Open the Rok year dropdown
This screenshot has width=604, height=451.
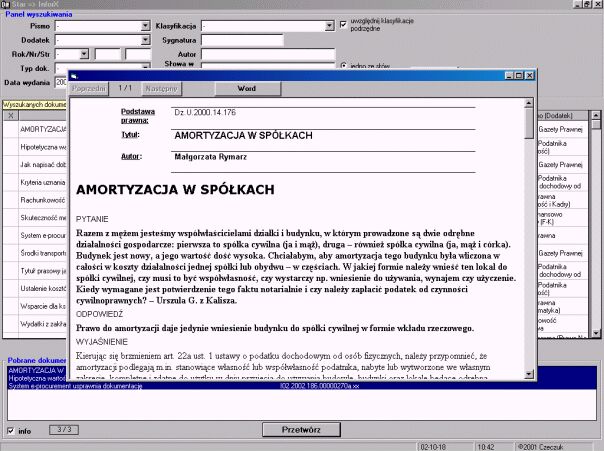pos(84,54)
